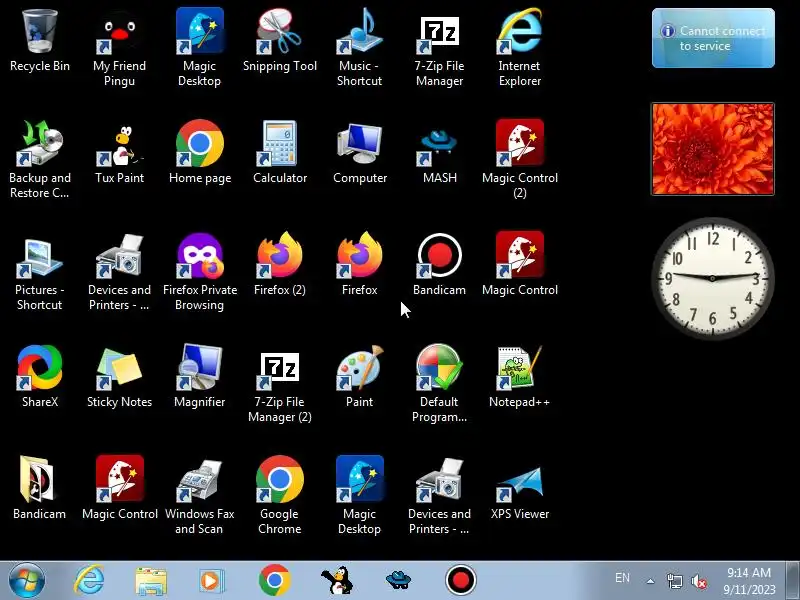This screenshot has height=600, width=800.
Task: Launch Firefox Private Browsing shortcut
Action: pyautogui.click(x=200, y=271)
